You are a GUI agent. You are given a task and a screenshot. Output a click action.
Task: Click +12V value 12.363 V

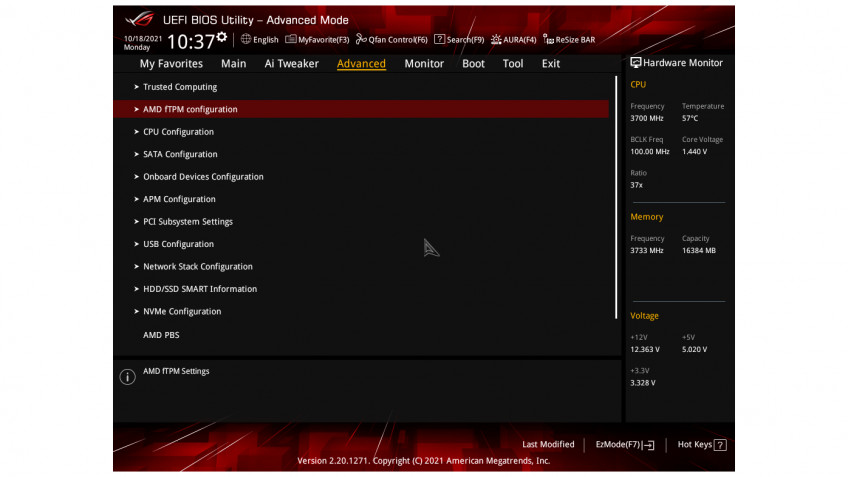point(645,350)
